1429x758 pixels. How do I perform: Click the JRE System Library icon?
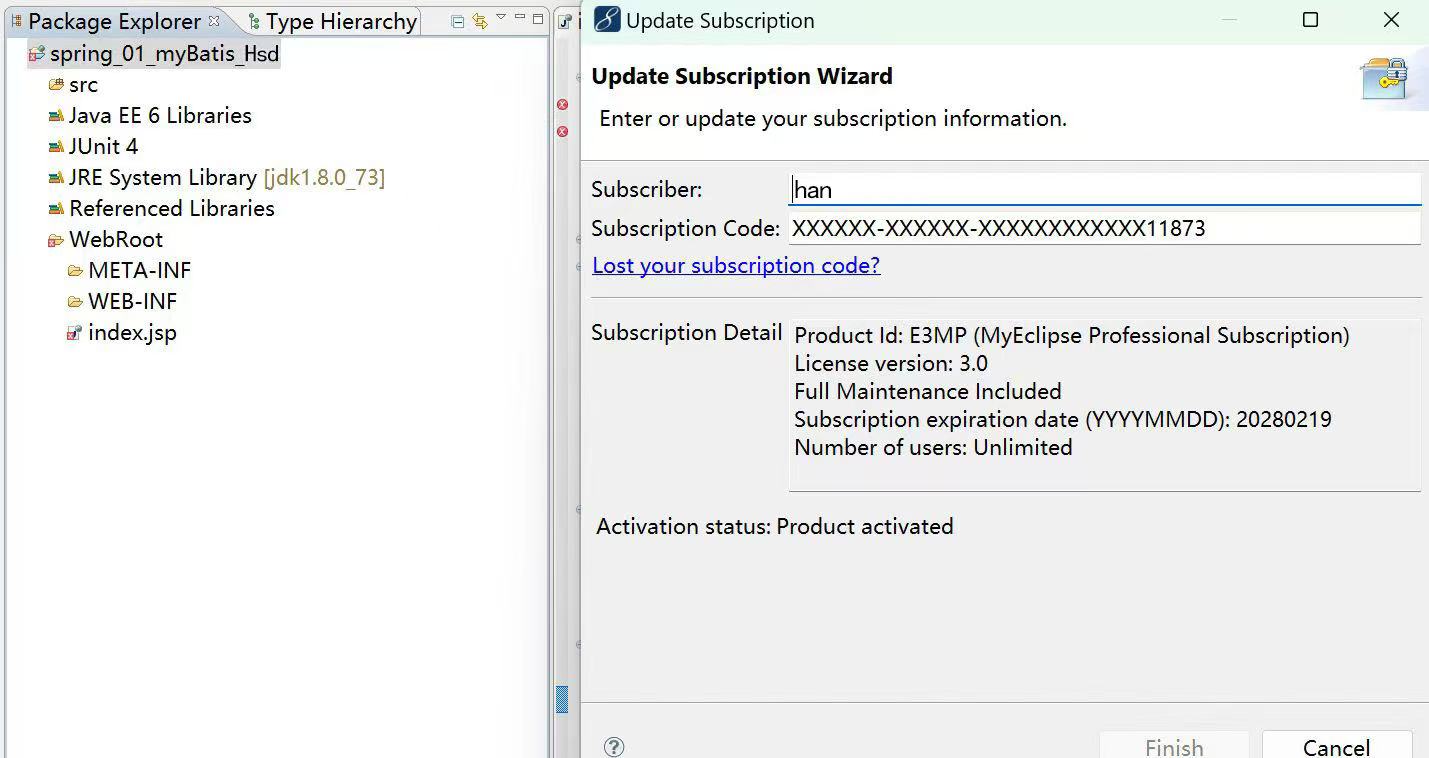[56, 178]
